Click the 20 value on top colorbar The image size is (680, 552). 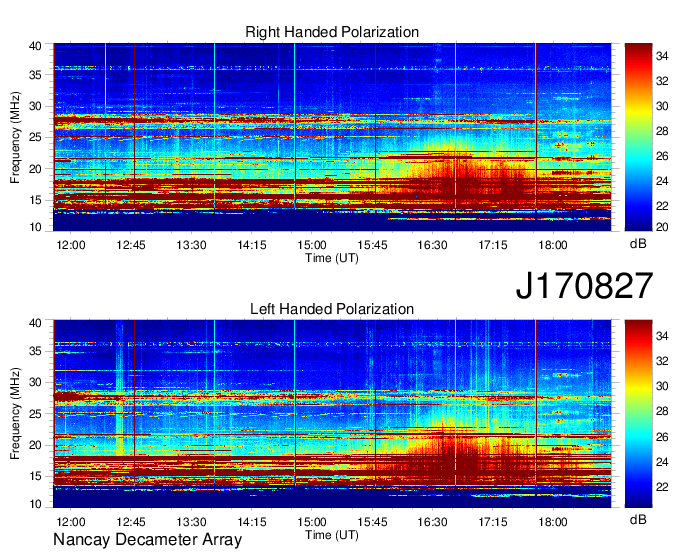point(662,227)
